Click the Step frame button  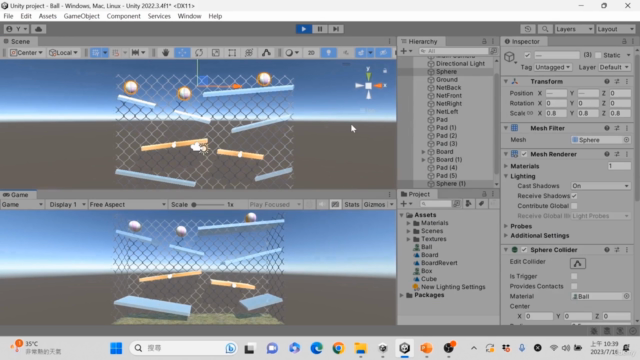click(336, 29)
